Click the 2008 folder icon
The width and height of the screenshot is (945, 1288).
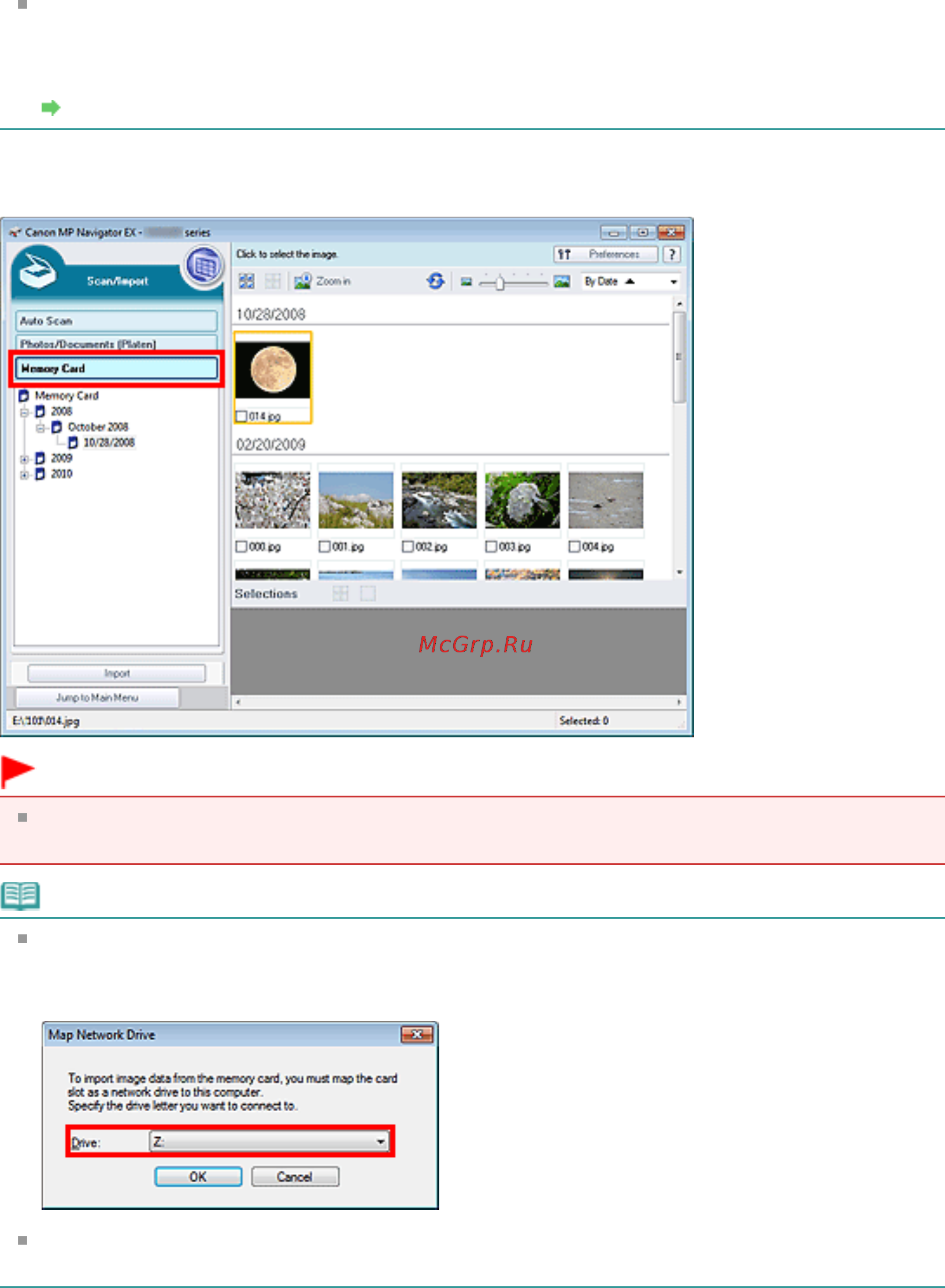point(40,411)
